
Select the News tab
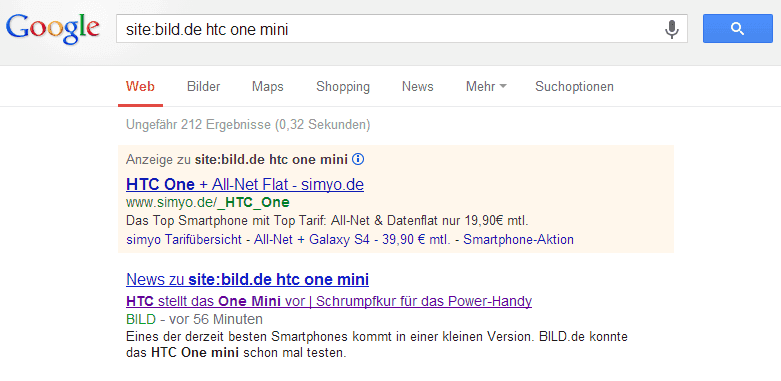coord(417,87)
